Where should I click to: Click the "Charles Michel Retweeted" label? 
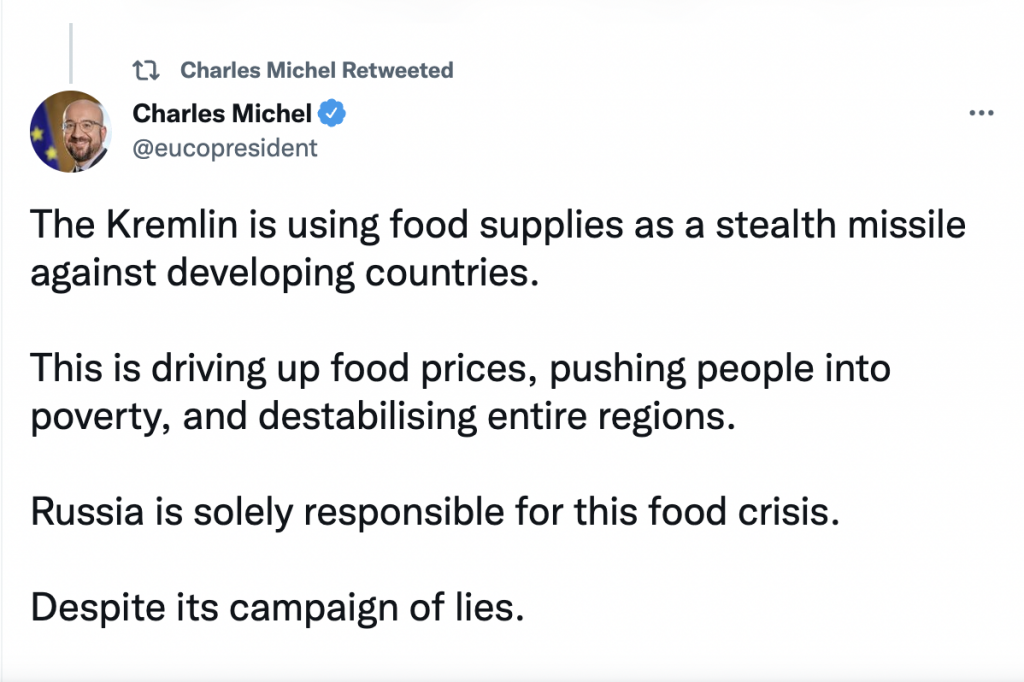[x=316, y=70]
